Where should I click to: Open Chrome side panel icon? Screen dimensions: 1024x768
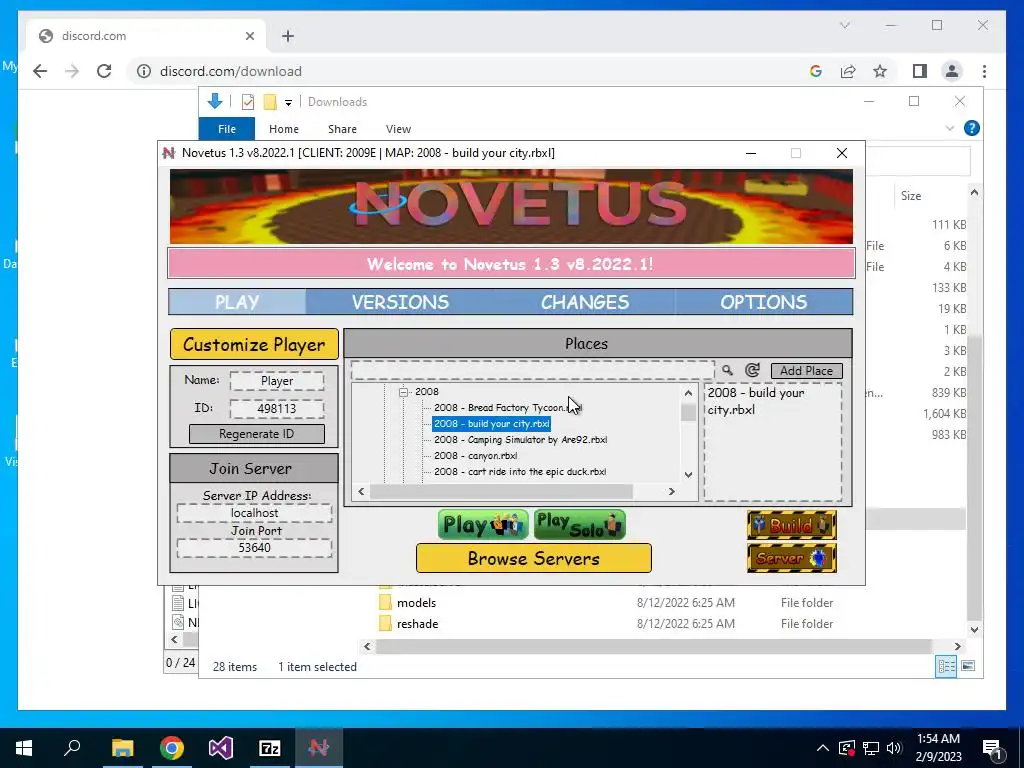920,71
